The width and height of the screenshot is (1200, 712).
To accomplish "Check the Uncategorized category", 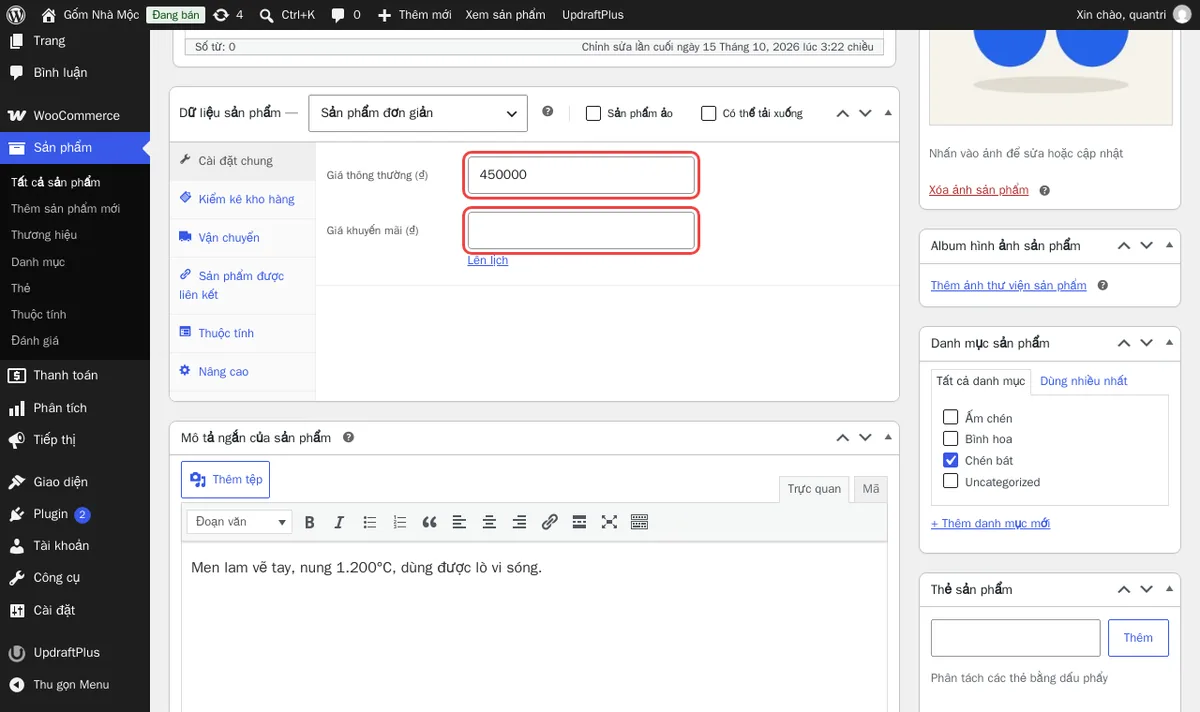I will pos(951,482).
